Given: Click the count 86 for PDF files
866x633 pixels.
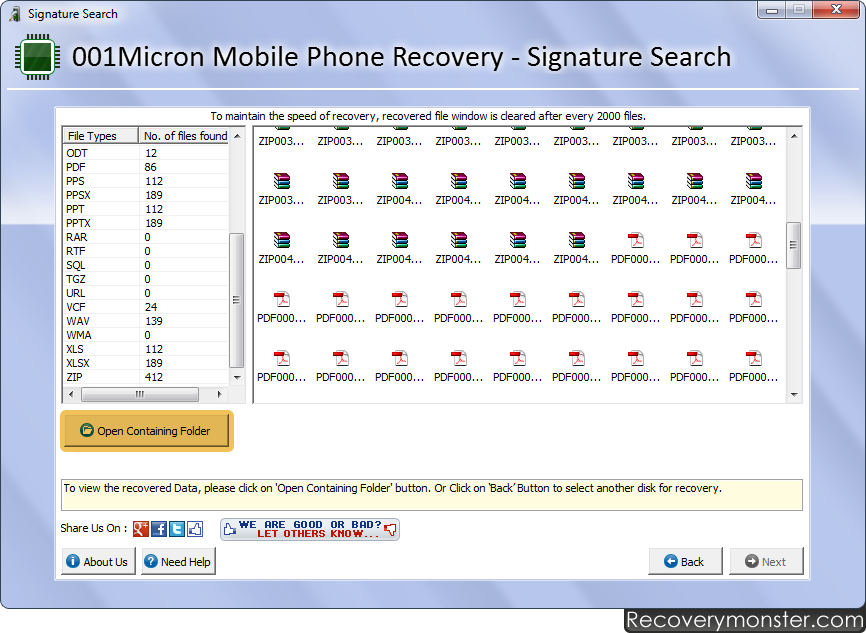Looking at the screenshot, I should (x=150, y=167).
